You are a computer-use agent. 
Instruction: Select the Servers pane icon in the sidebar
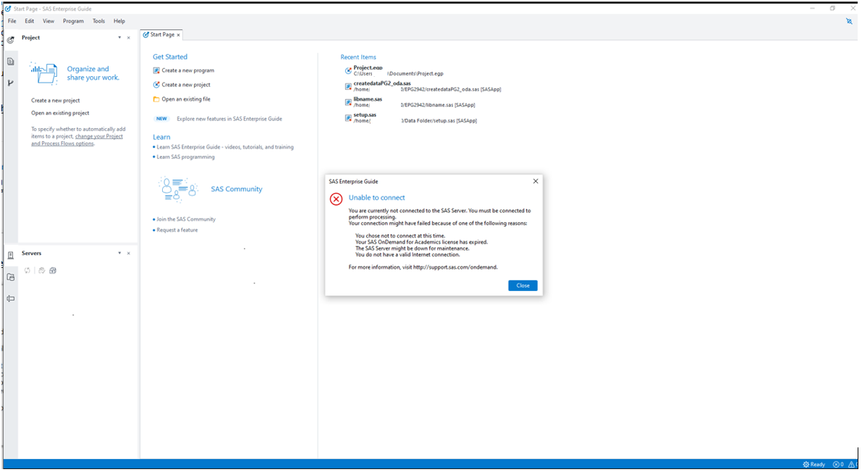coord(10,255)
